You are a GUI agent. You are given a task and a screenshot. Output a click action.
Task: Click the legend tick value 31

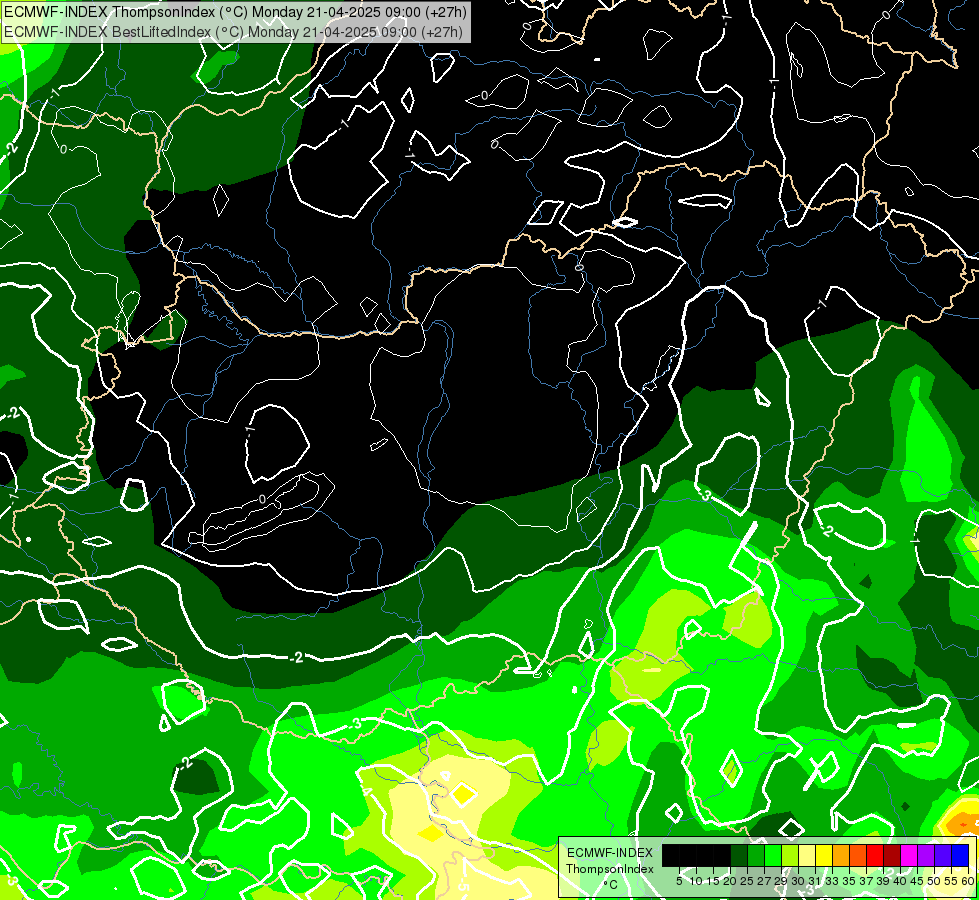pyautogui.click(x=815, y=881)
